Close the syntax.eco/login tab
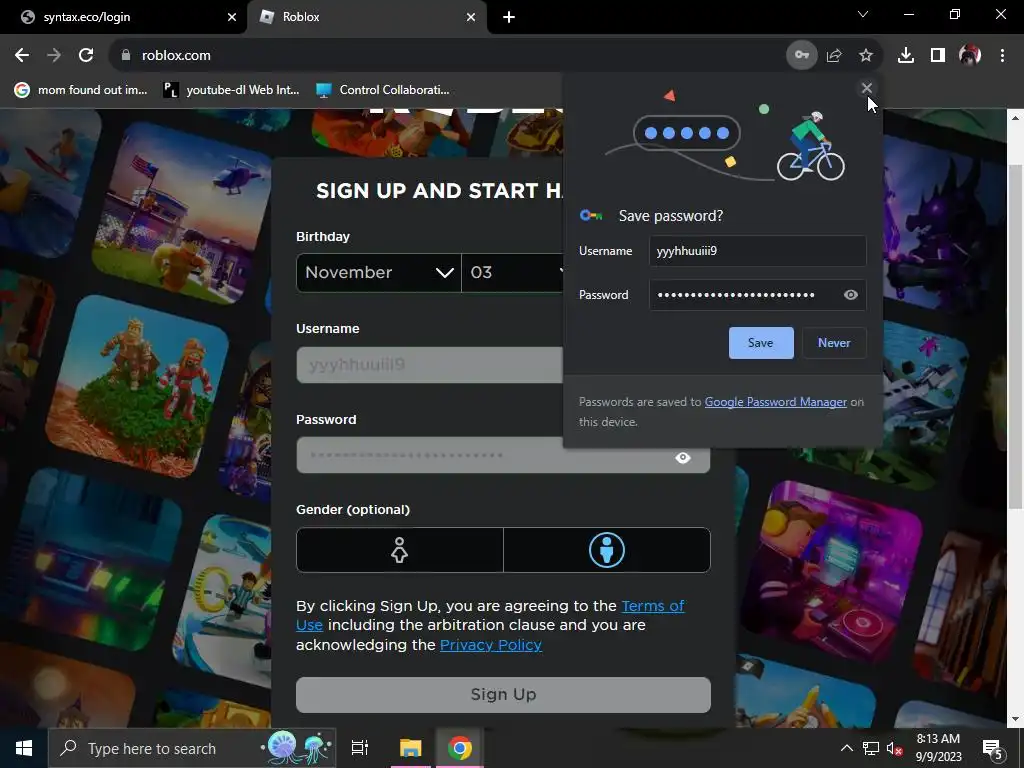The image size is (1024, 768). click(231, 17)
